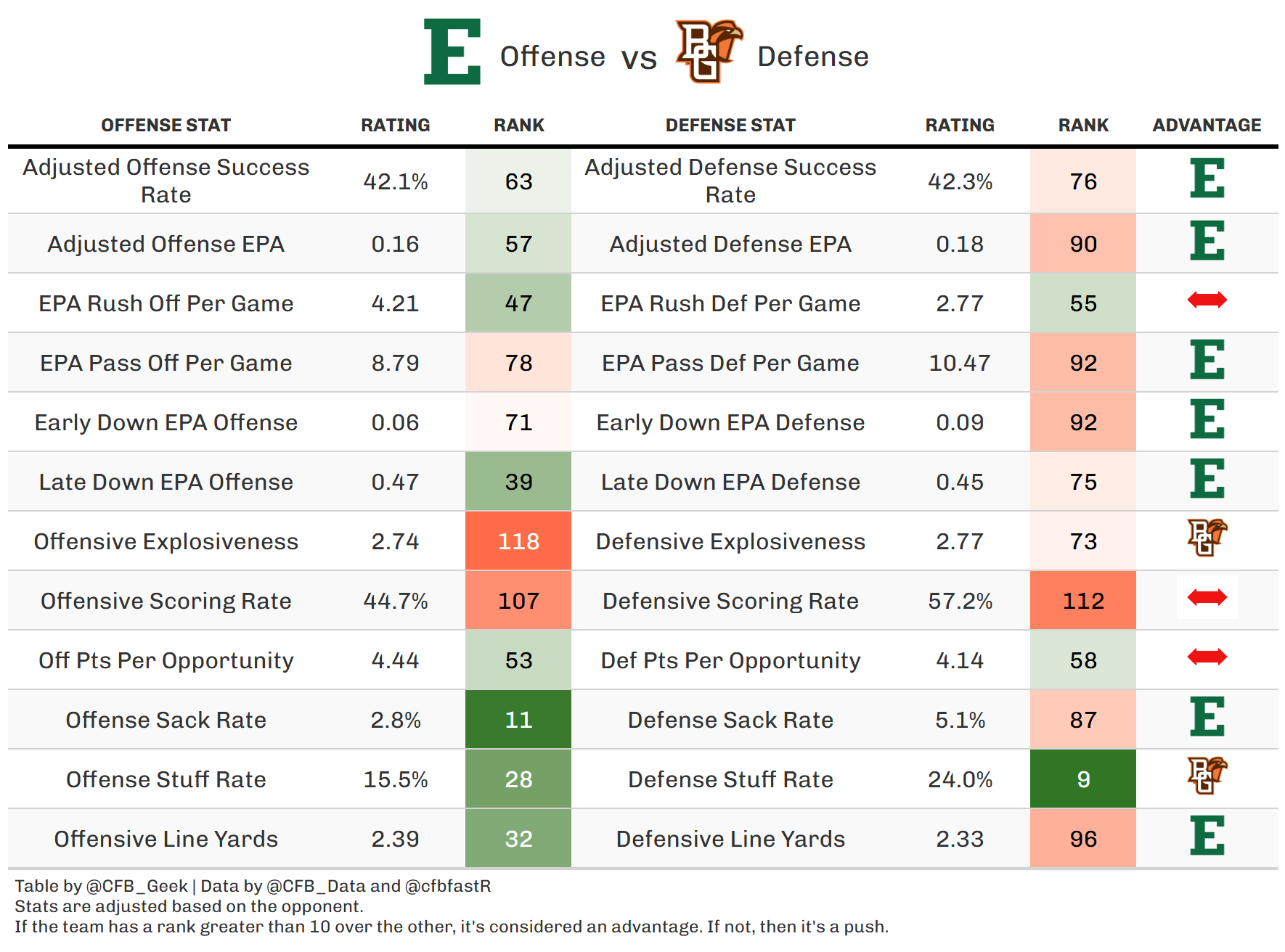Click red push arrow in EPA Rush row
Viewport: 1285px width, 952px height.
pos(1207,300)
